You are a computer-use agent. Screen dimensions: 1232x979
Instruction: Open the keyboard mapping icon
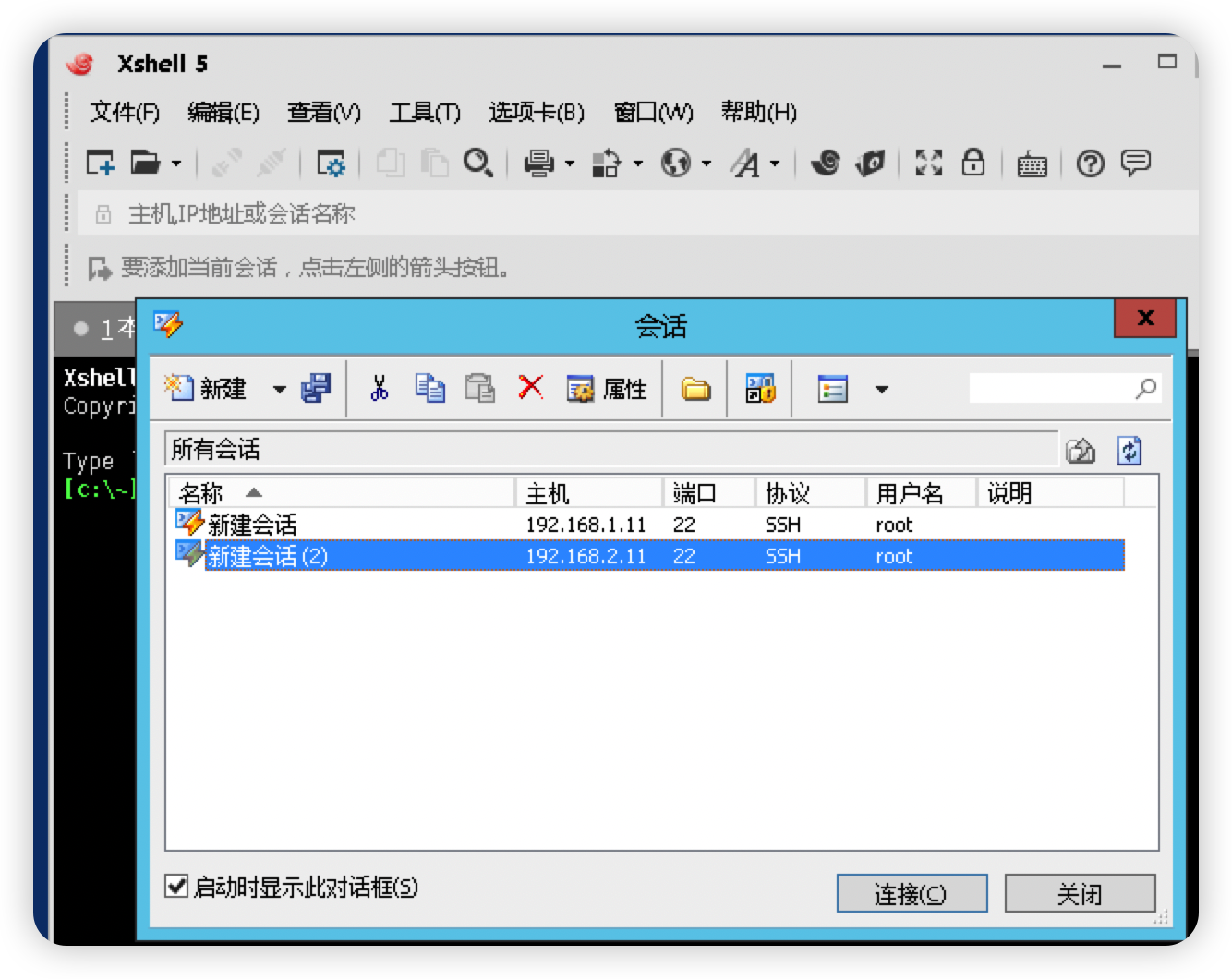1032,164
